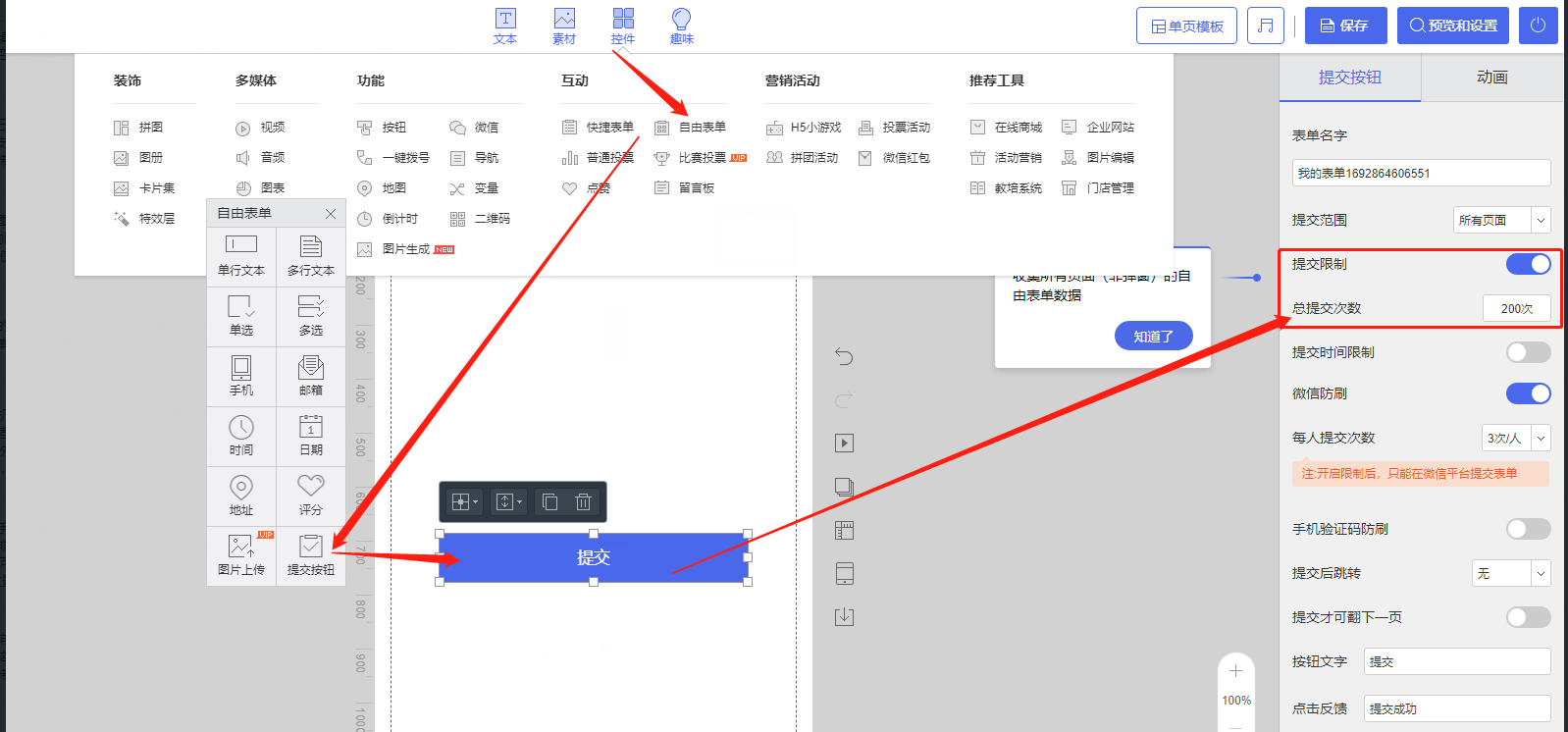This screenshot has width=1568, height=732.
Task: Select 自由表单 from the 互动 menu
Action: [x=691, y=128]
